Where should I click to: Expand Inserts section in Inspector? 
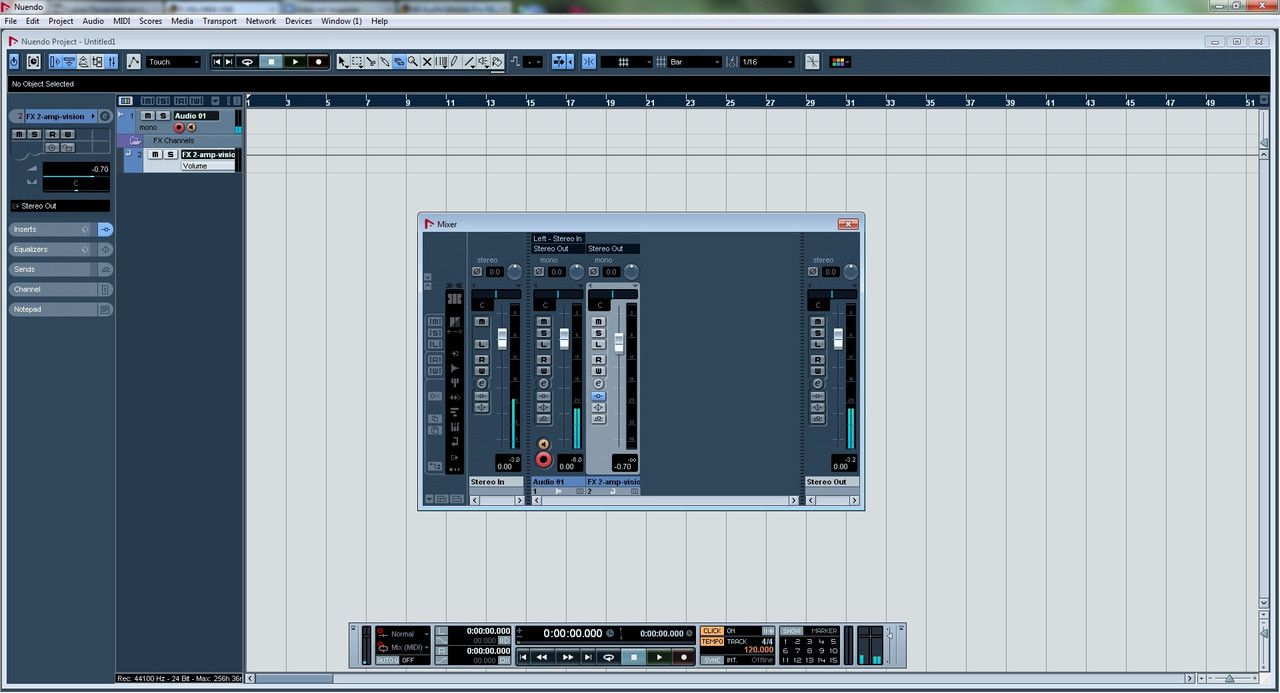coord(53,230)
